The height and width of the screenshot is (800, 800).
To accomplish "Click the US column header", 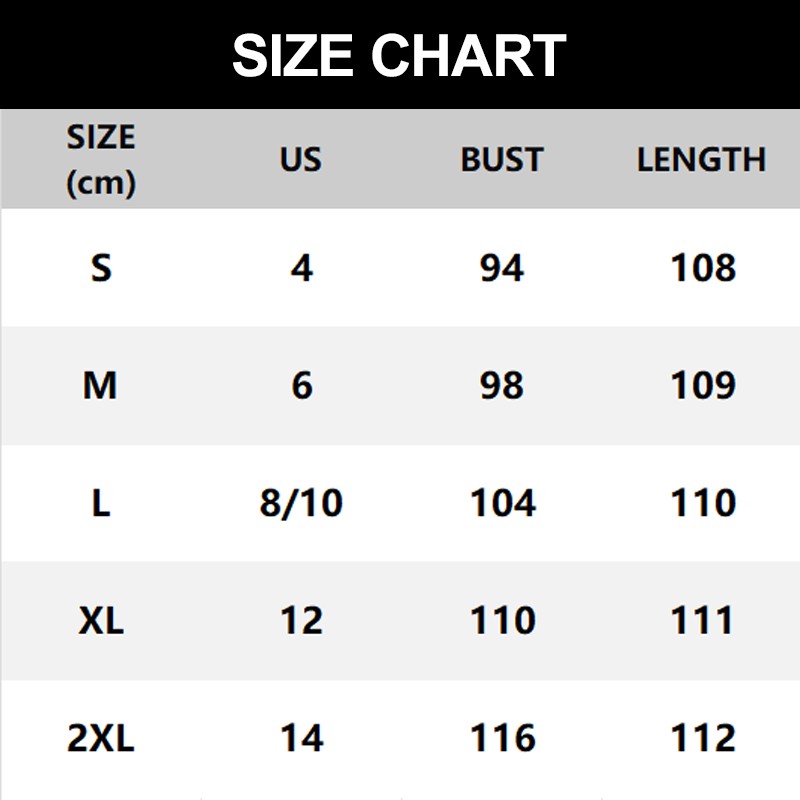I will 301,159.
